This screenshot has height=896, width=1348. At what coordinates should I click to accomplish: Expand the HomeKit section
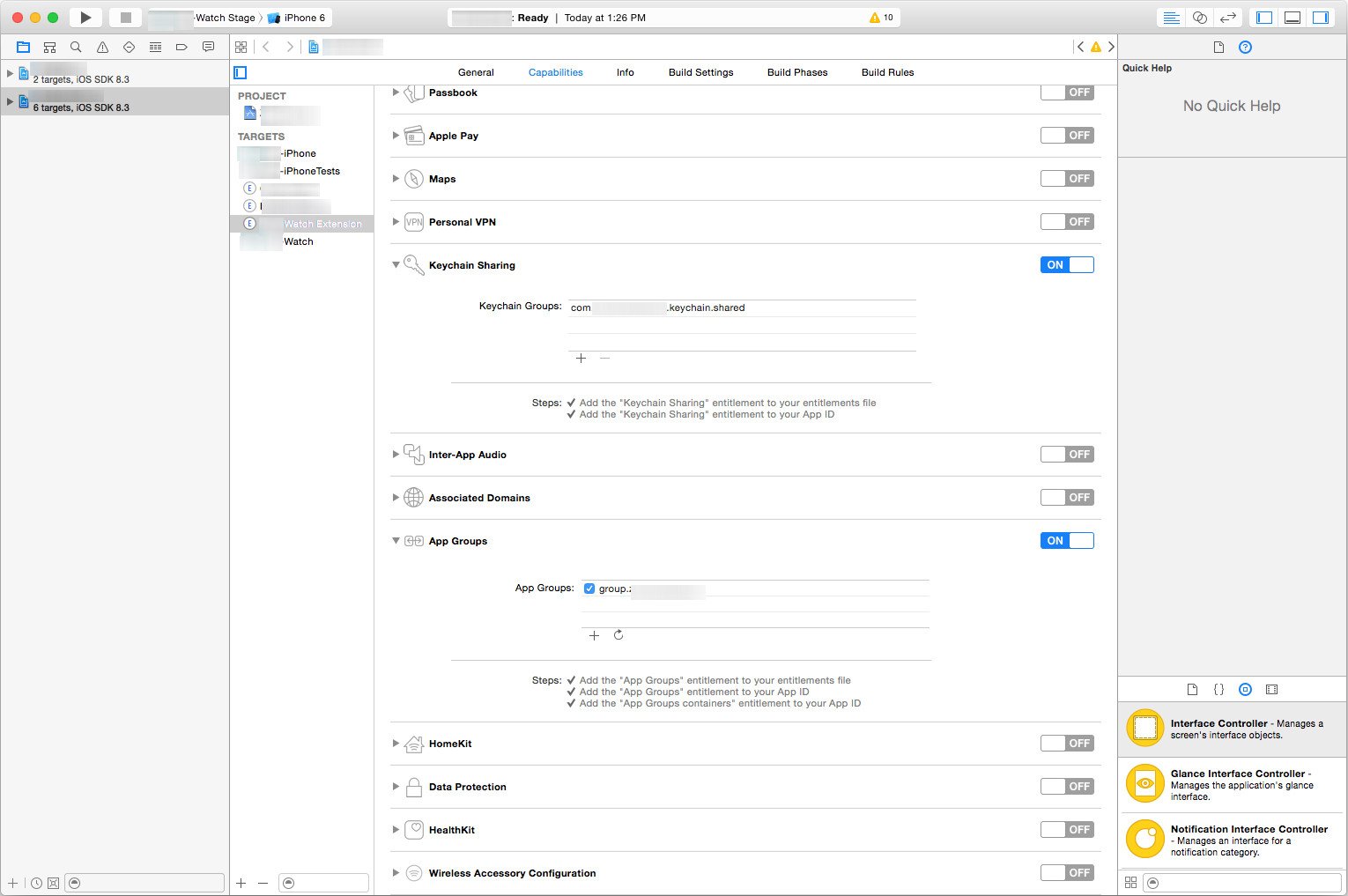396,744
